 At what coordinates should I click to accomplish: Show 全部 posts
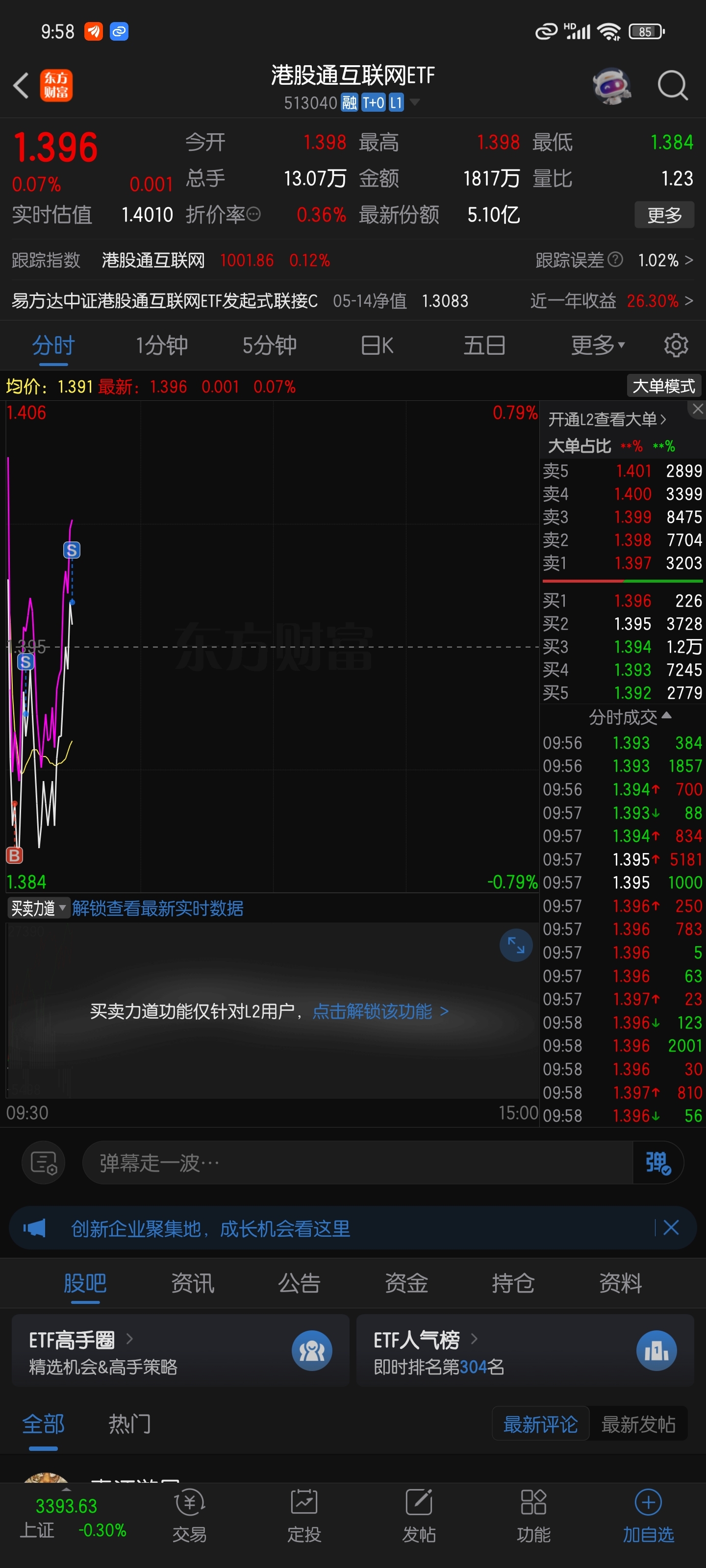(43, 1424)
